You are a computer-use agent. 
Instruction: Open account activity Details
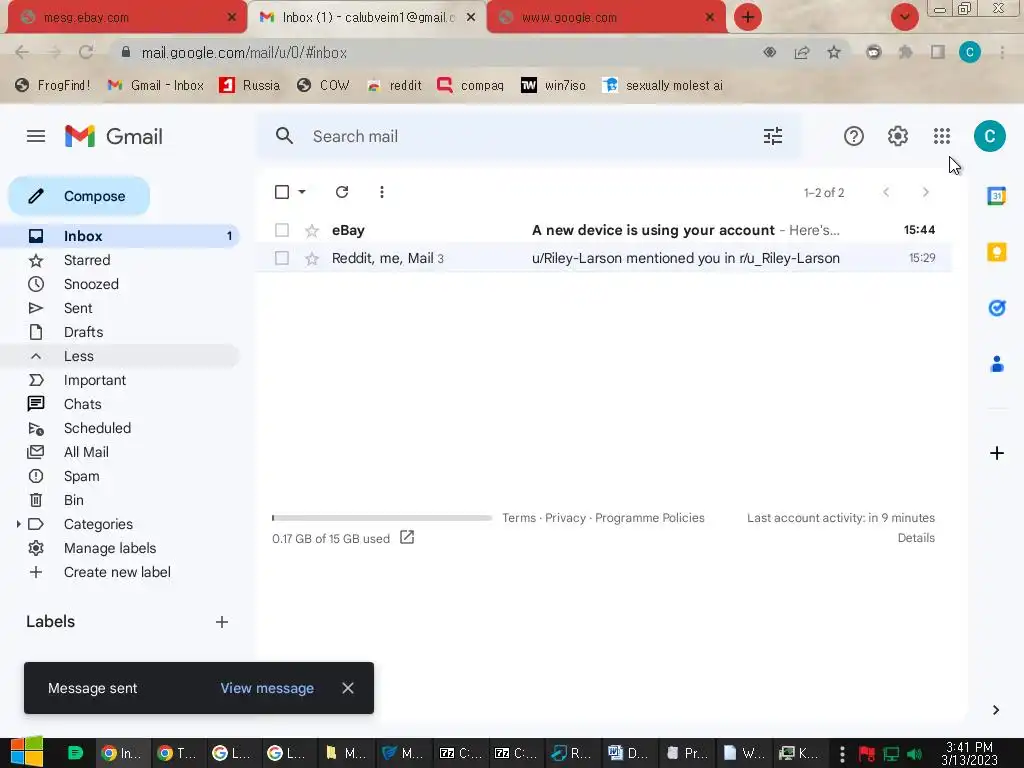pos(916,538)
